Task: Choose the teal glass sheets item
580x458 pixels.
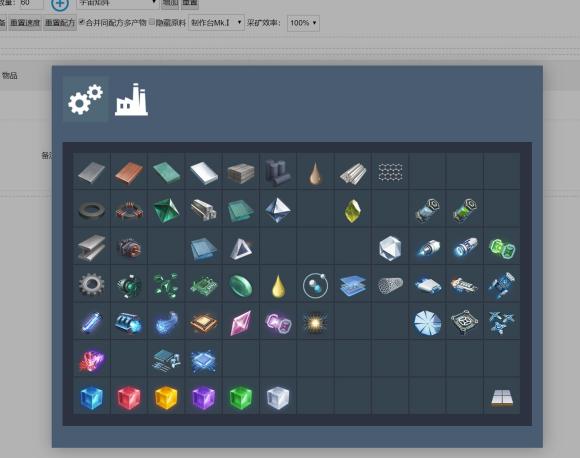Action: (241, 211)
